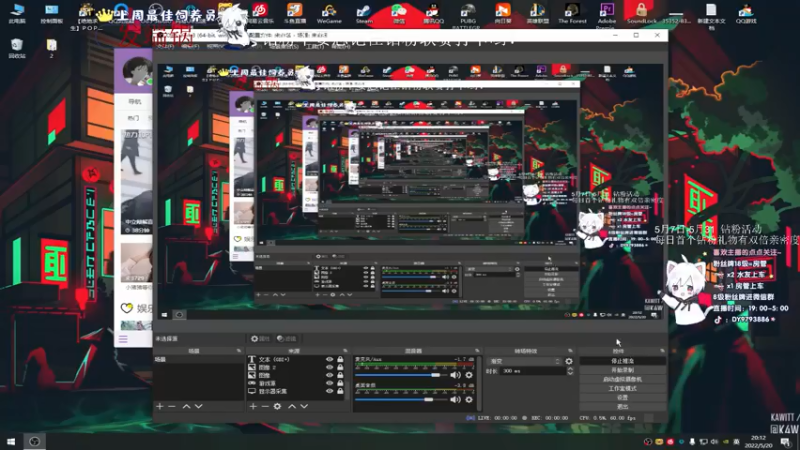
Task: Add a new source with the sources plus icon
Action: tap(253, 406)
